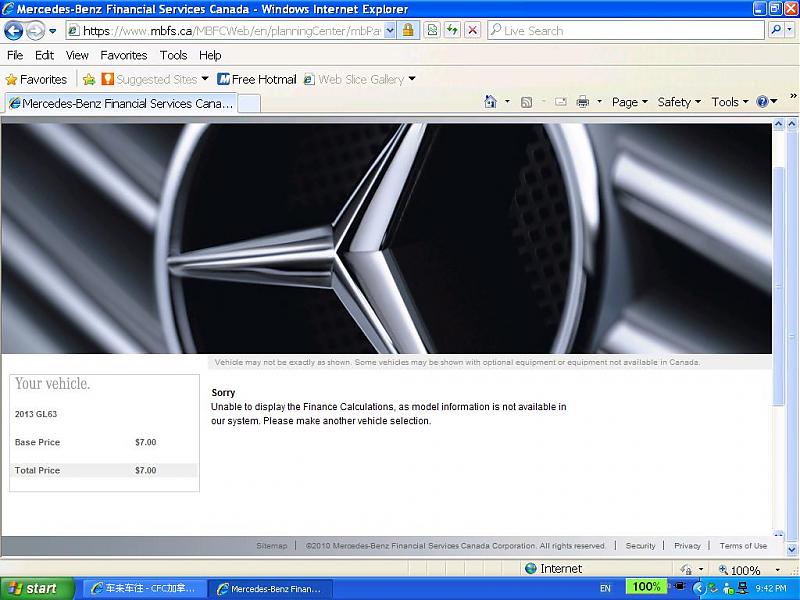This screenshot has width=800, height=600.
Task: Expand the Home button dropdown arrow
Action: pyautogui.click(x=507, y=102)
